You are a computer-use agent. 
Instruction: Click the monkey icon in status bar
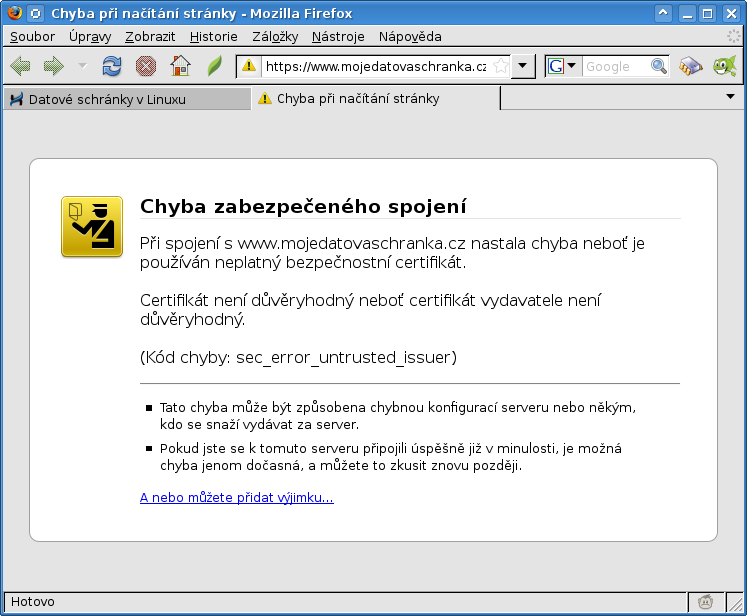pos(705,602)
